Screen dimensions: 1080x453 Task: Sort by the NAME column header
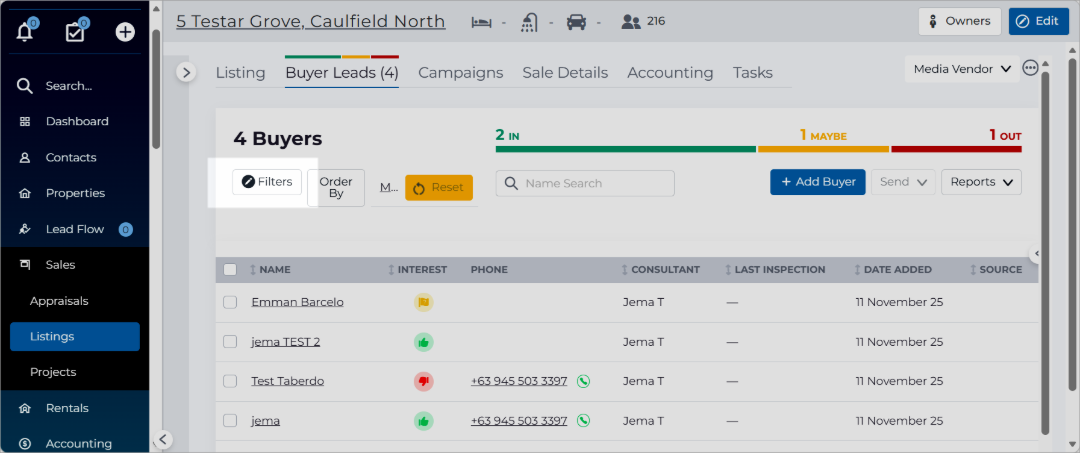[x=270, y=270]
